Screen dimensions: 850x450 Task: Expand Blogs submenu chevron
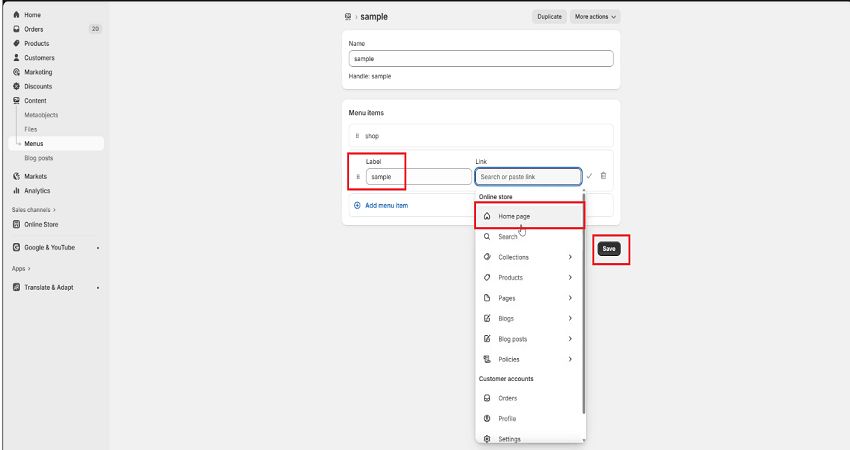click(570, 318)
